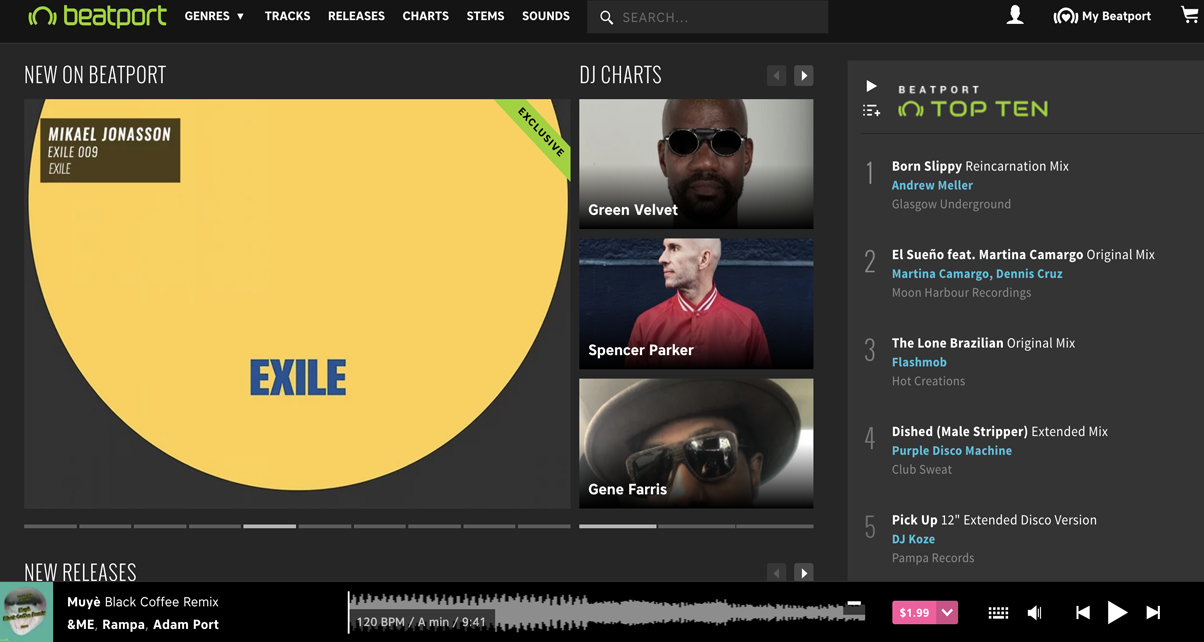1204x642 pixels.
Task: Click the DJ Charts heading
Action: 620,75
